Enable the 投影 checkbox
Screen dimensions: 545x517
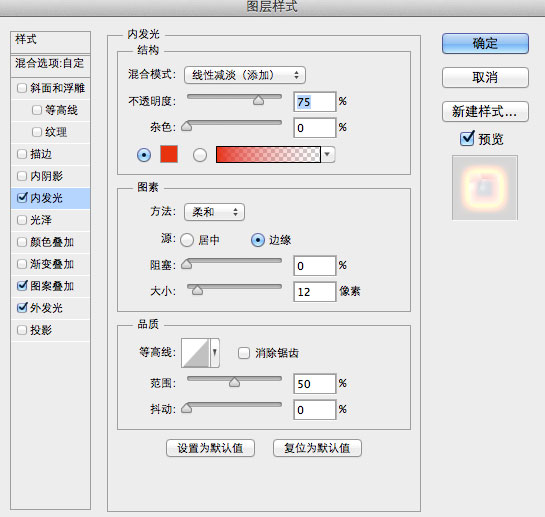22,330
